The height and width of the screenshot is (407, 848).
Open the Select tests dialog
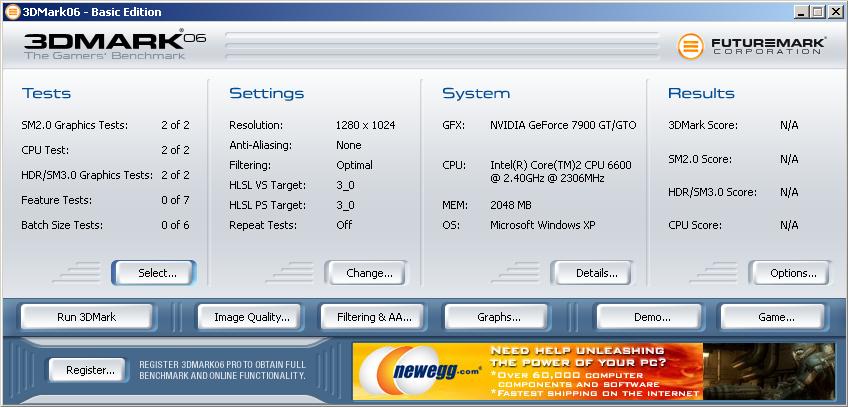tap(154, 273)
